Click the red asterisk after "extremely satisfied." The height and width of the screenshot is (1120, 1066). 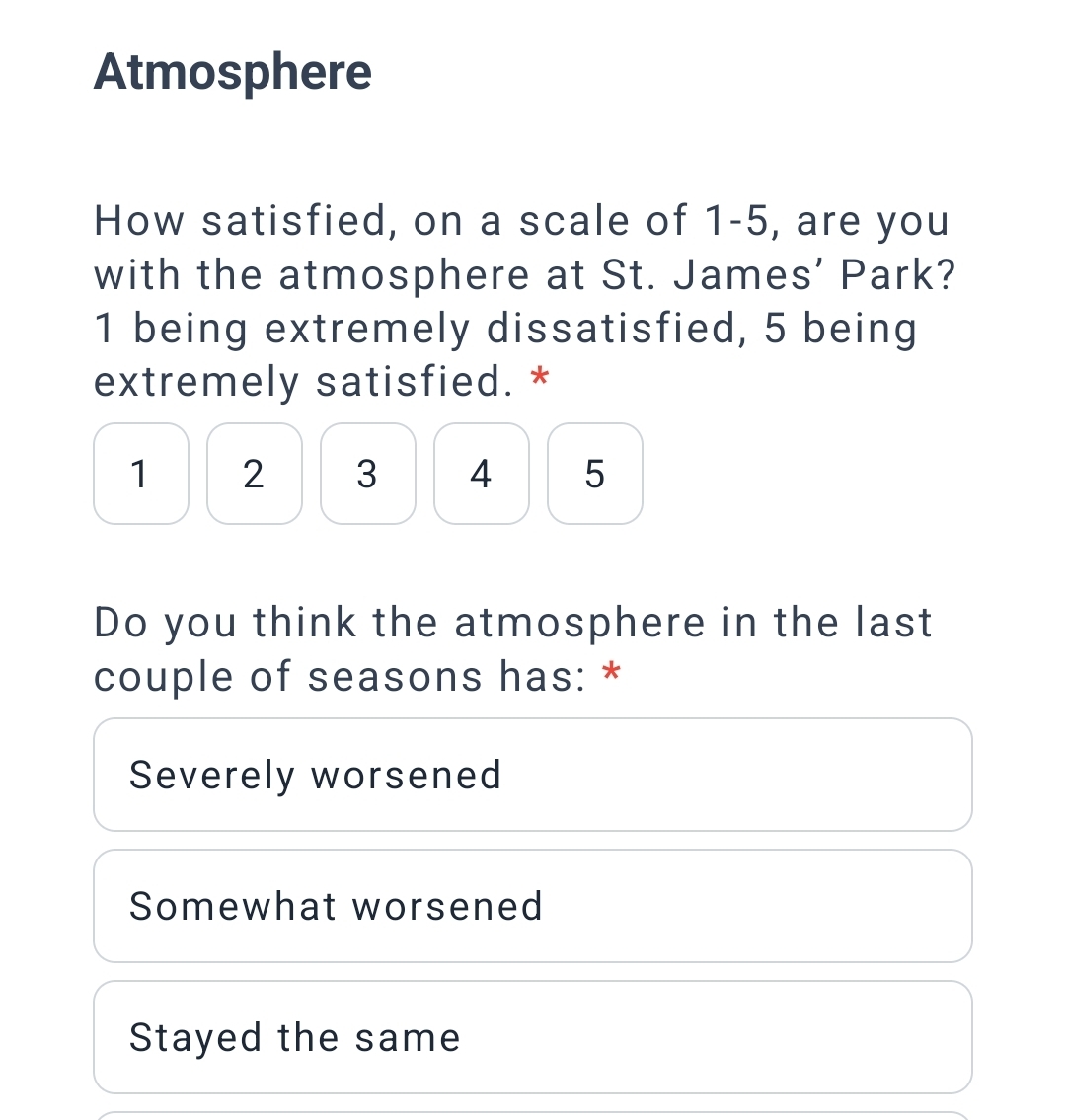[x=539, y=378]
